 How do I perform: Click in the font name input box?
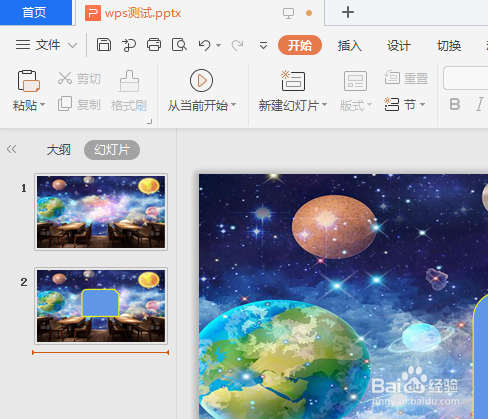466,78
